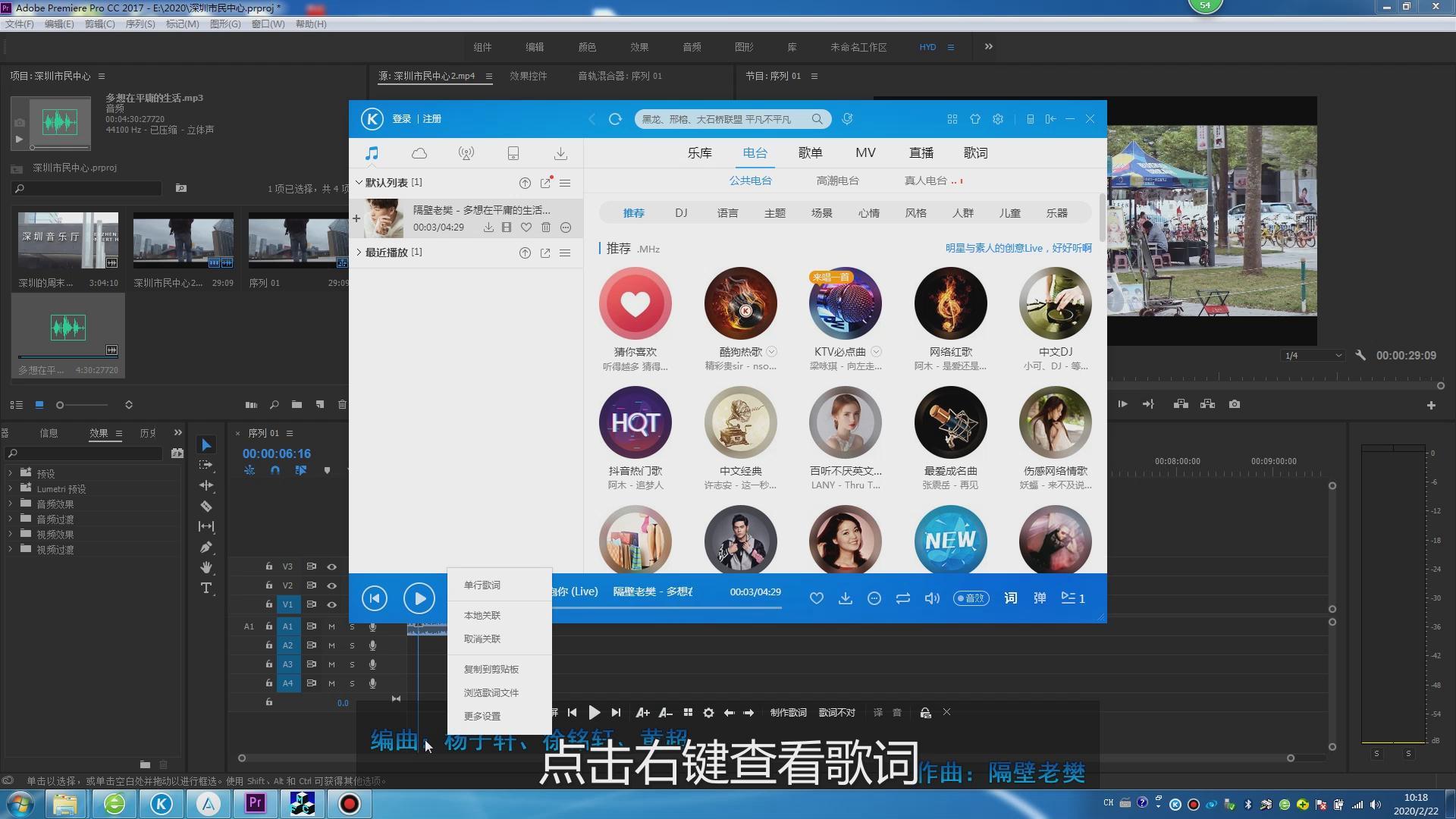Image resolution: width=1456 pixels, height=819 pixels.
Task: Select the Ripple Edit tool in Premiere
Action: point(206,485)
